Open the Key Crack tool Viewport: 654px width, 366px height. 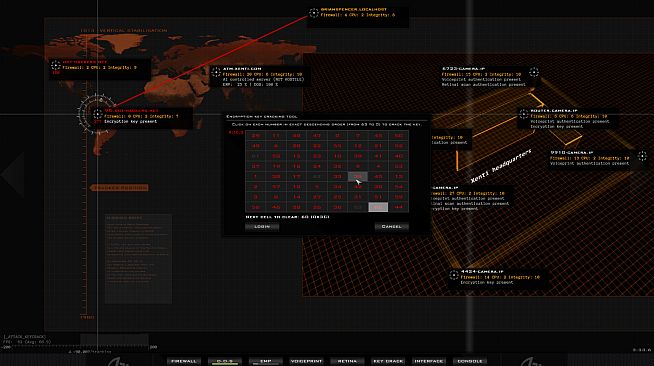pyautogui.click(x=388, y=361)
